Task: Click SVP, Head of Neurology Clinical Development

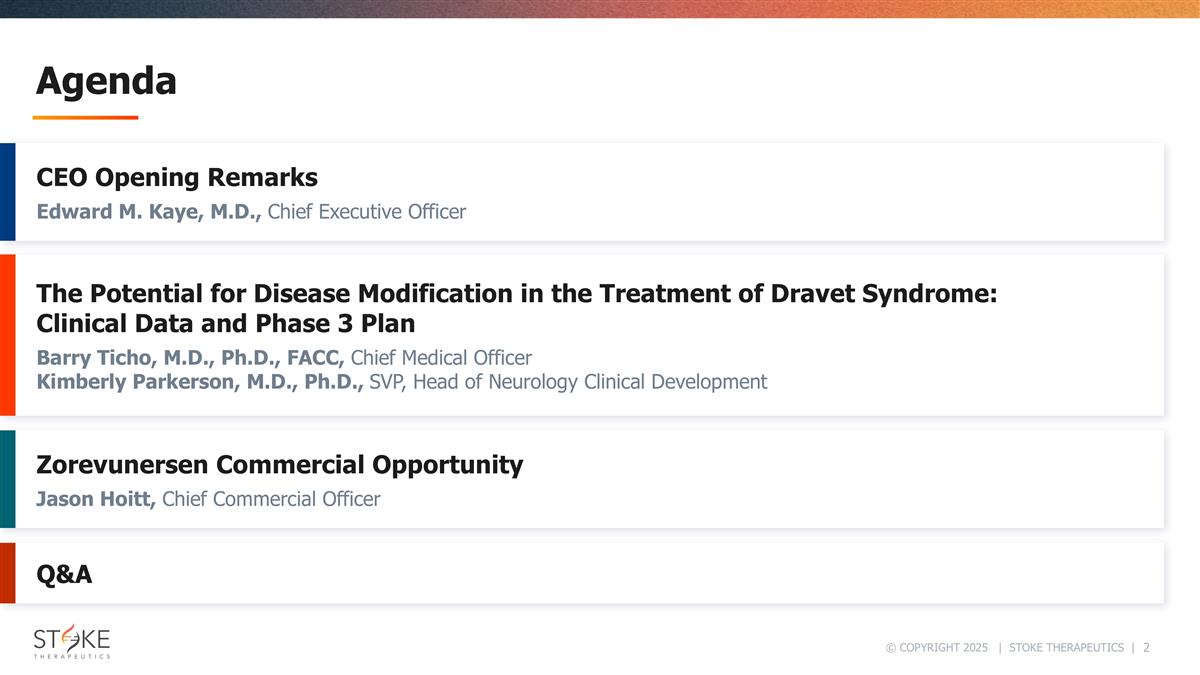Action: [568, 382]
